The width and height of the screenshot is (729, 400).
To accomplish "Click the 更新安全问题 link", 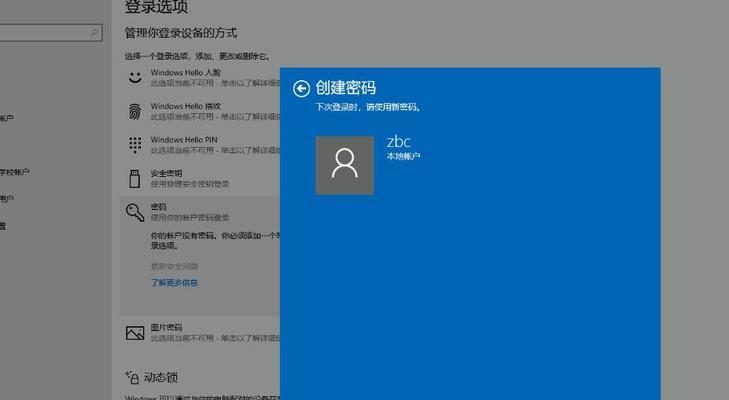I will tap(174, 267).
